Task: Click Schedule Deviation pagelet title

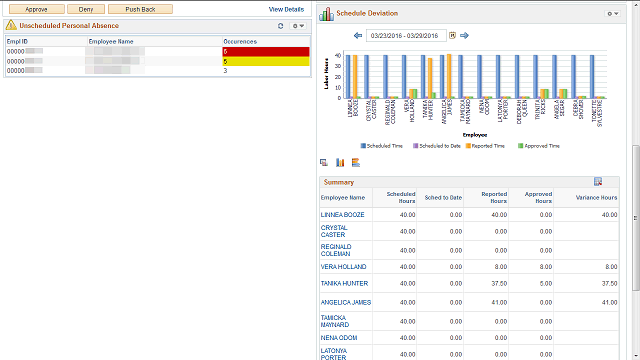Action: [367, 13]
